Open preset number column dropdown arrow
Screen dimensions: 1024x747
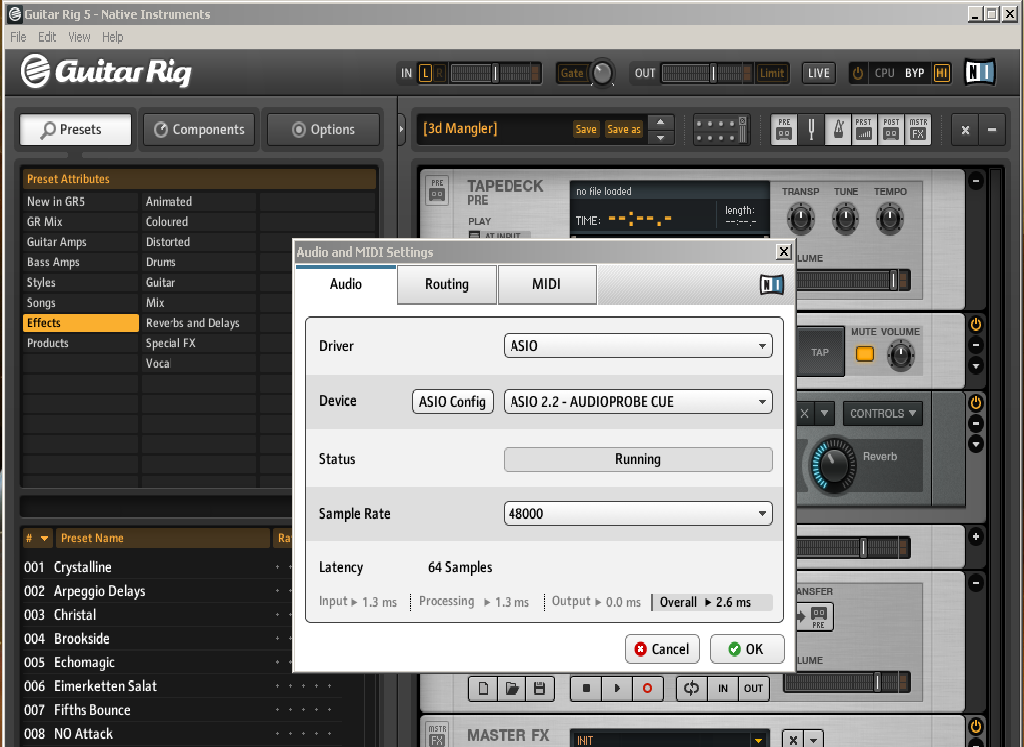44,538
